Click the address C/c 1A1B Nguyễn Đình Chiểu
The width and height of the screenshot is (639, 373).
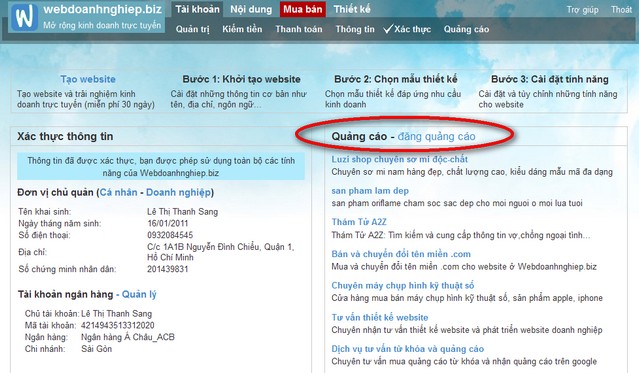pos(220,252)
